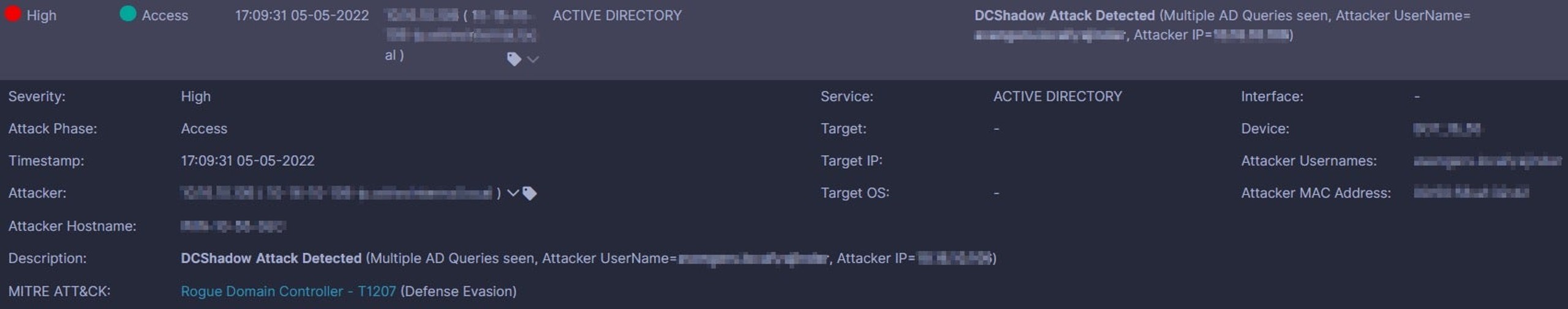The width and height of the screenshot is (1568, 309).
Task: Click the High value next to Severity
Action: pos(196,97)
